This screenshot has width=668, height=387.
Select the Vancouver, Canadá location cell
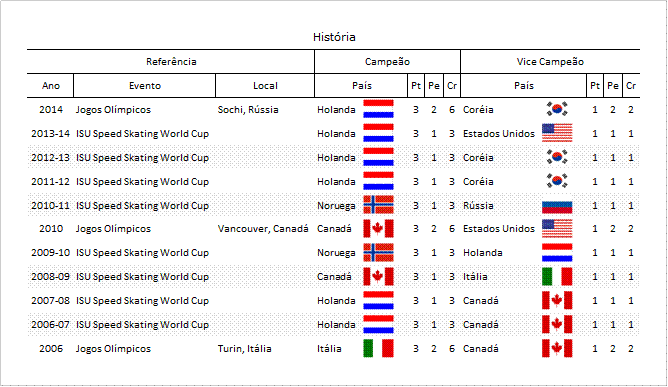click(x=263, y=229)
